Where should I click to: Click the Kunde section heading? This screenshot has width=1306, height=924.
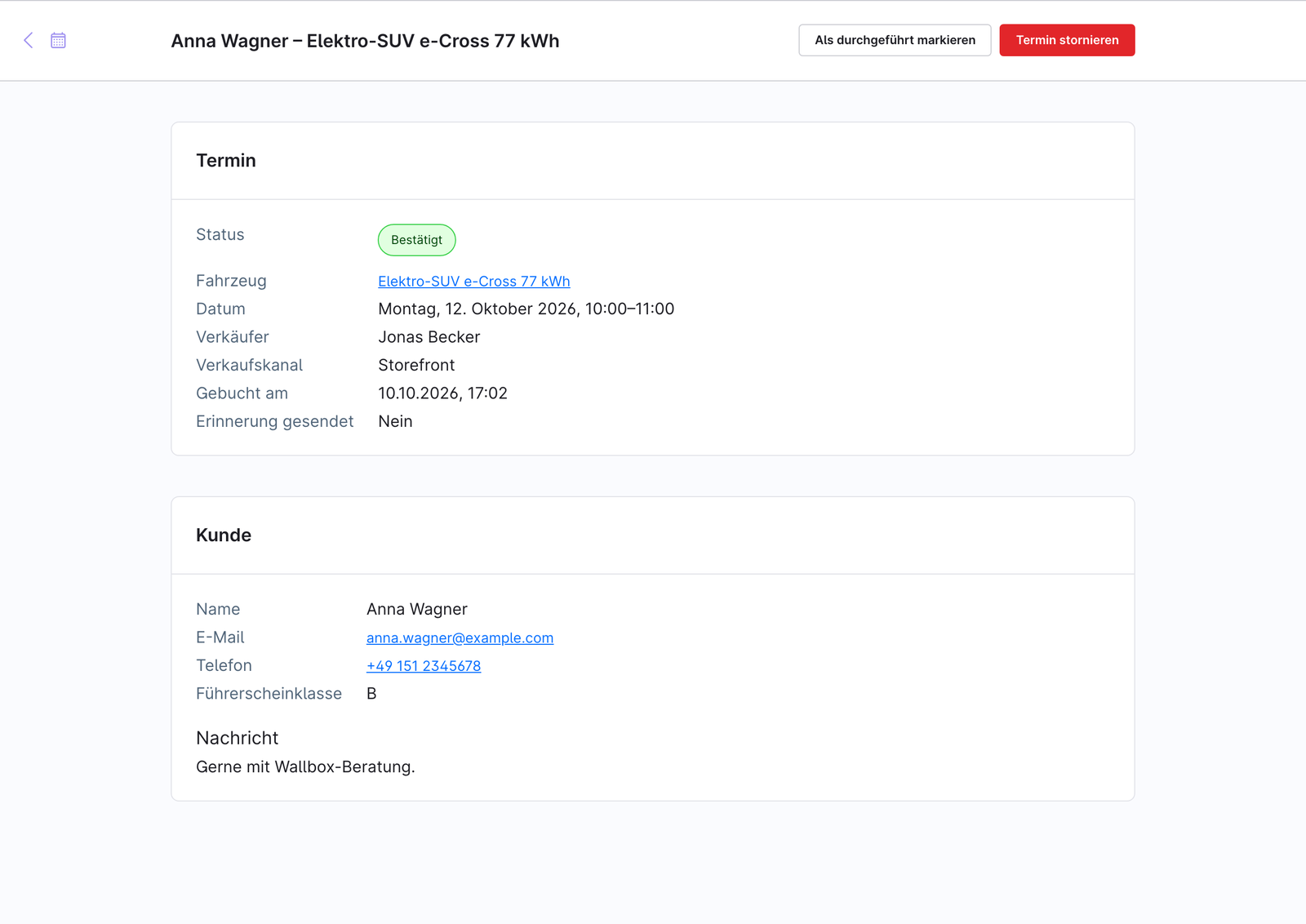(224, 535)
